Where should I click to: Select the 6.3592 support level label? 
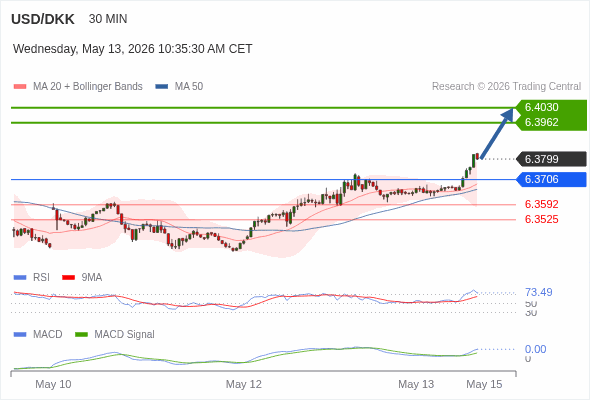click(541, 204)
